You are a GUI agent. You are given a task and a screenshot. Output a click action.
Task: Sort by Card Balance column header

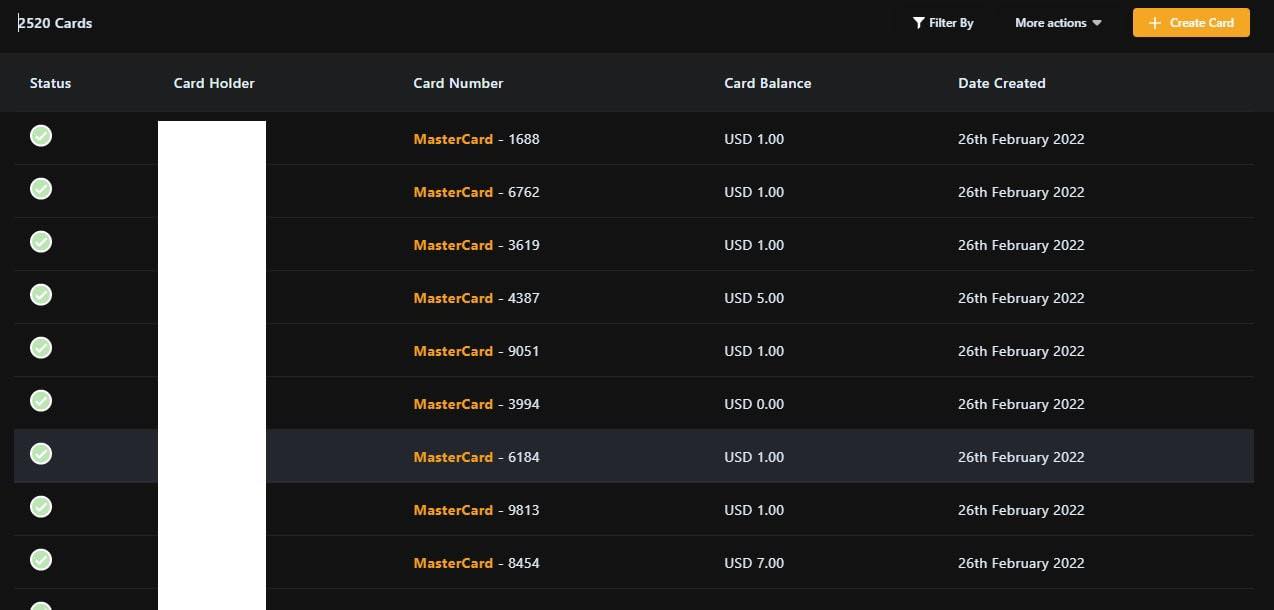coord(767,83)
